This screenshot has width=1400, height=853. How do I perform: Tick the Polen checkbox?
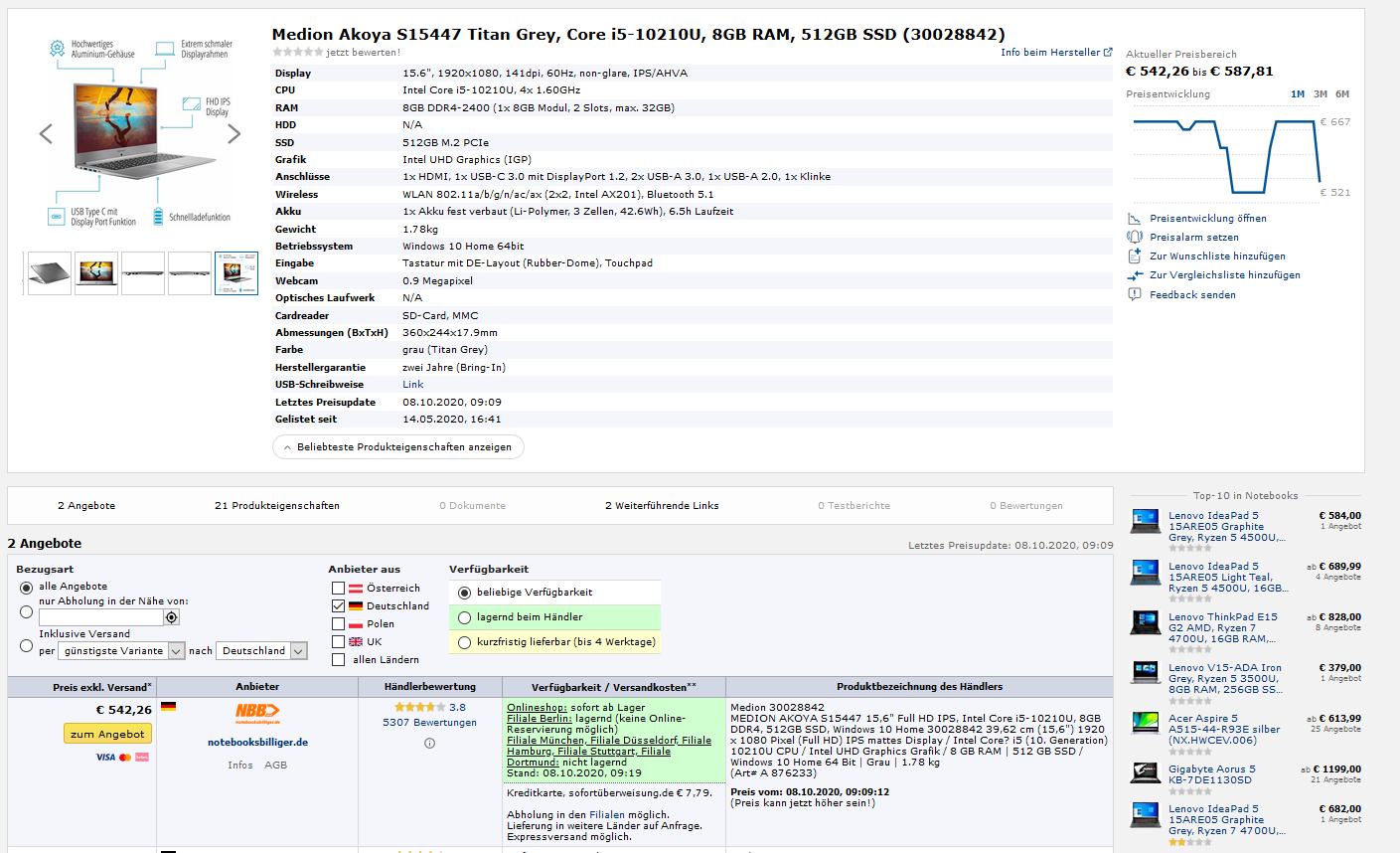click(x=339, y=624)
